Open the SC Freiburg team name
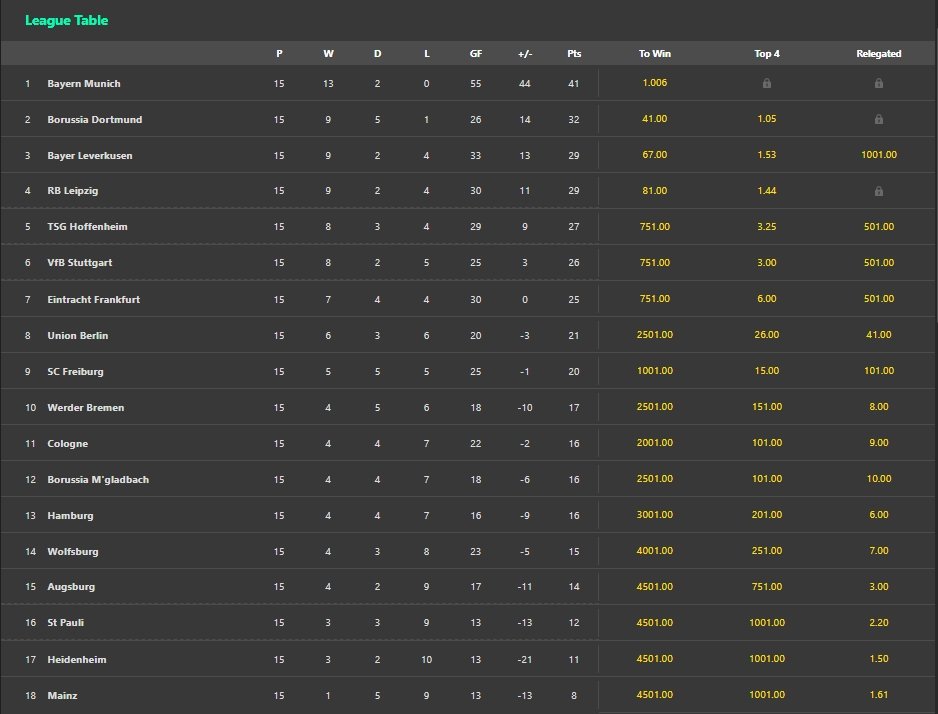This screenshot has width=938, height=714. [75, 371]
